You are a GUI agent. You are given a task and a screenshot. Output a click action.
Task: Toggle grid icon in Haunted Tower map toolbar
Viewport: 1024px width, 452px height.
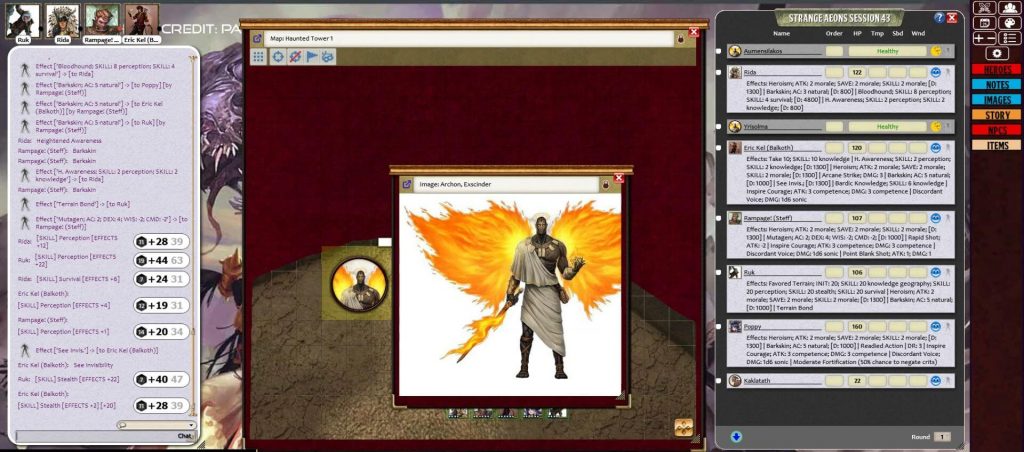click(x=259, y=57)
